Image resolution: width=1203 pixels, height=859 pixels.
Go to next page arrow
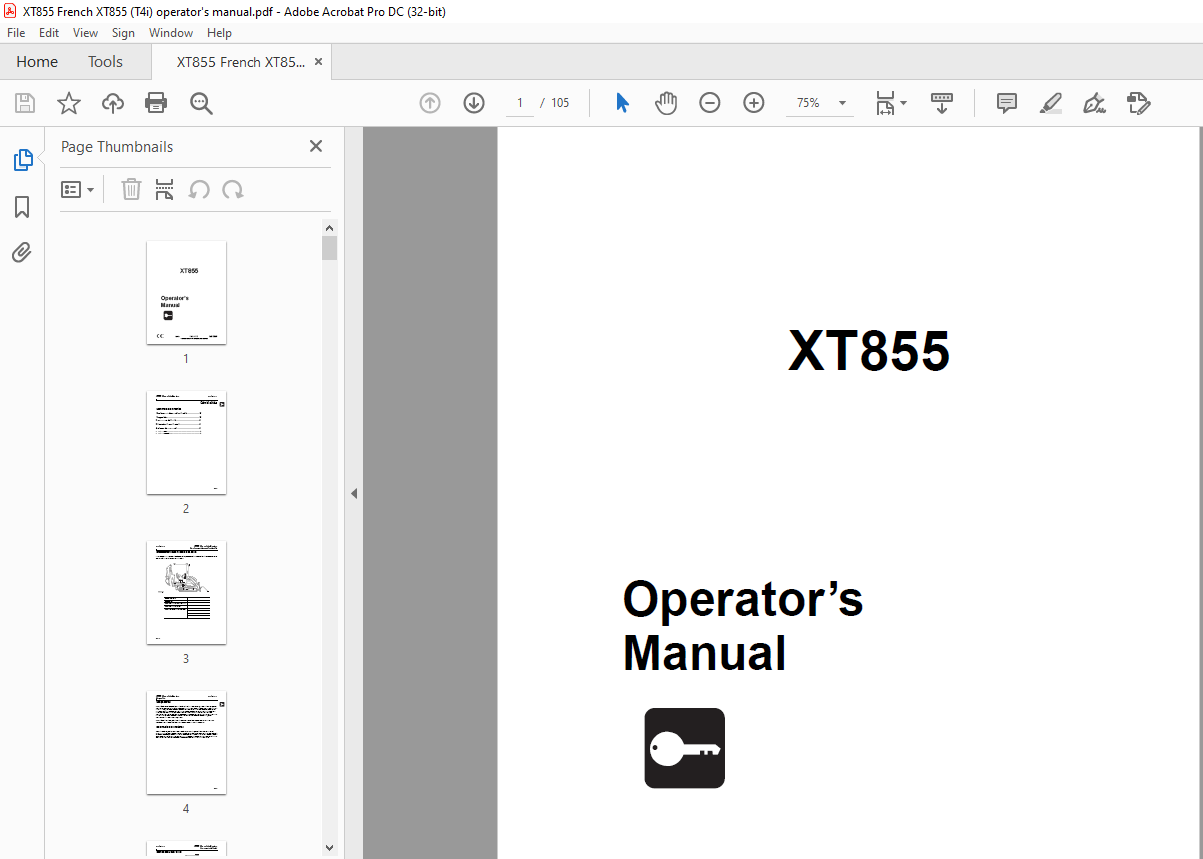[474, 103]
